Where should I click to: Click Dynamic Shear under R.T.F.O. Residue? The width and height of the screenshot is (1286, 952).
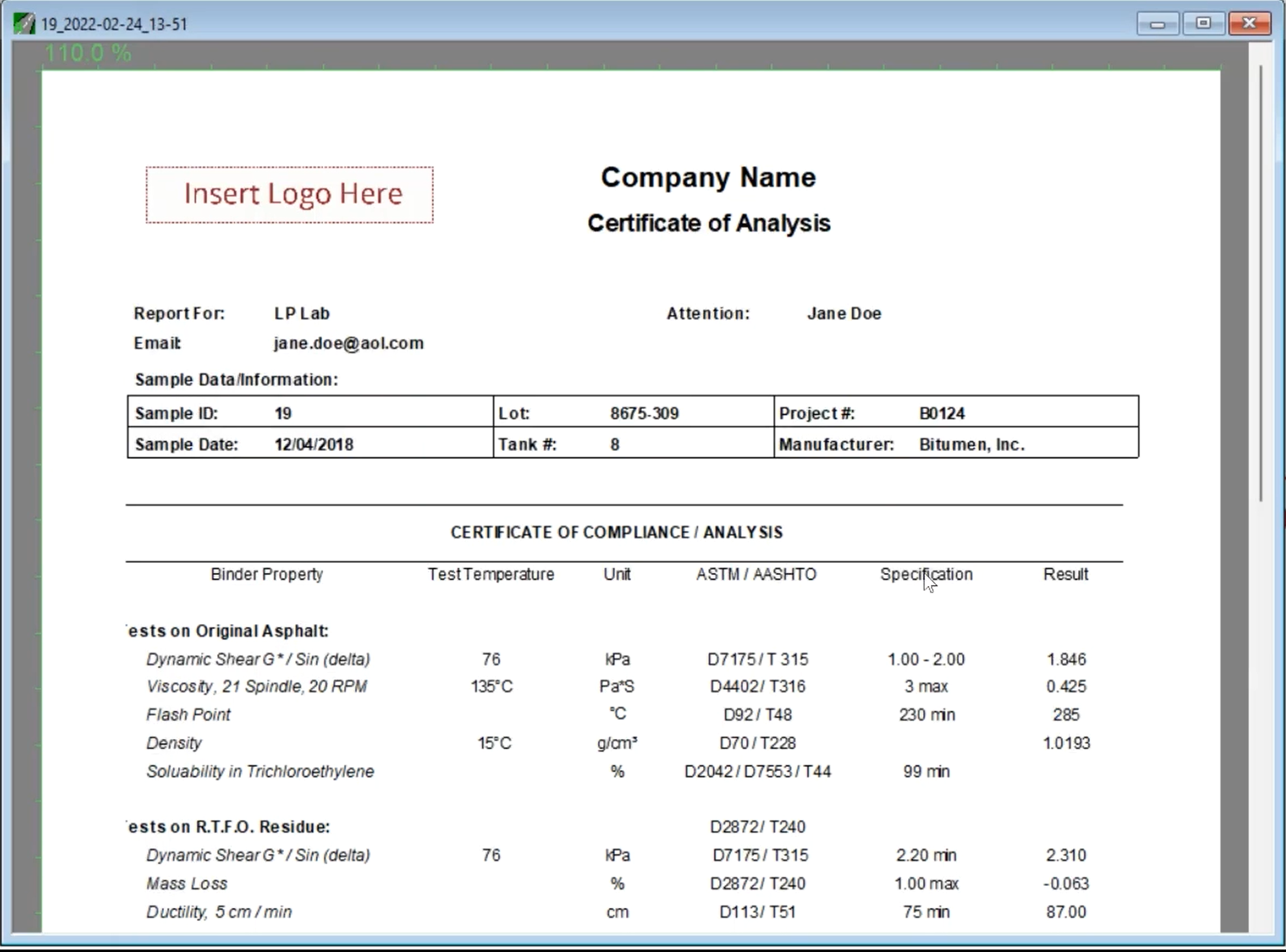click(258, 855)
